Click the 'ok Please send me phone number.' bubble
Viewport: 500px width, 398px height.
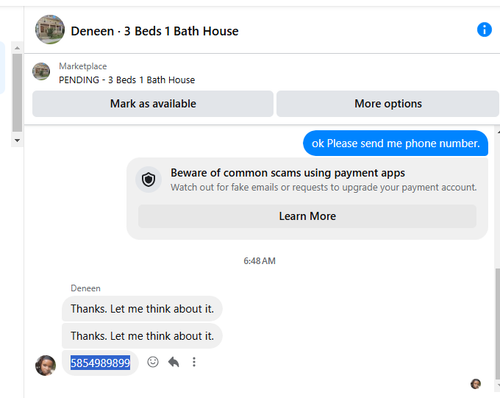(x=395, y=143)
